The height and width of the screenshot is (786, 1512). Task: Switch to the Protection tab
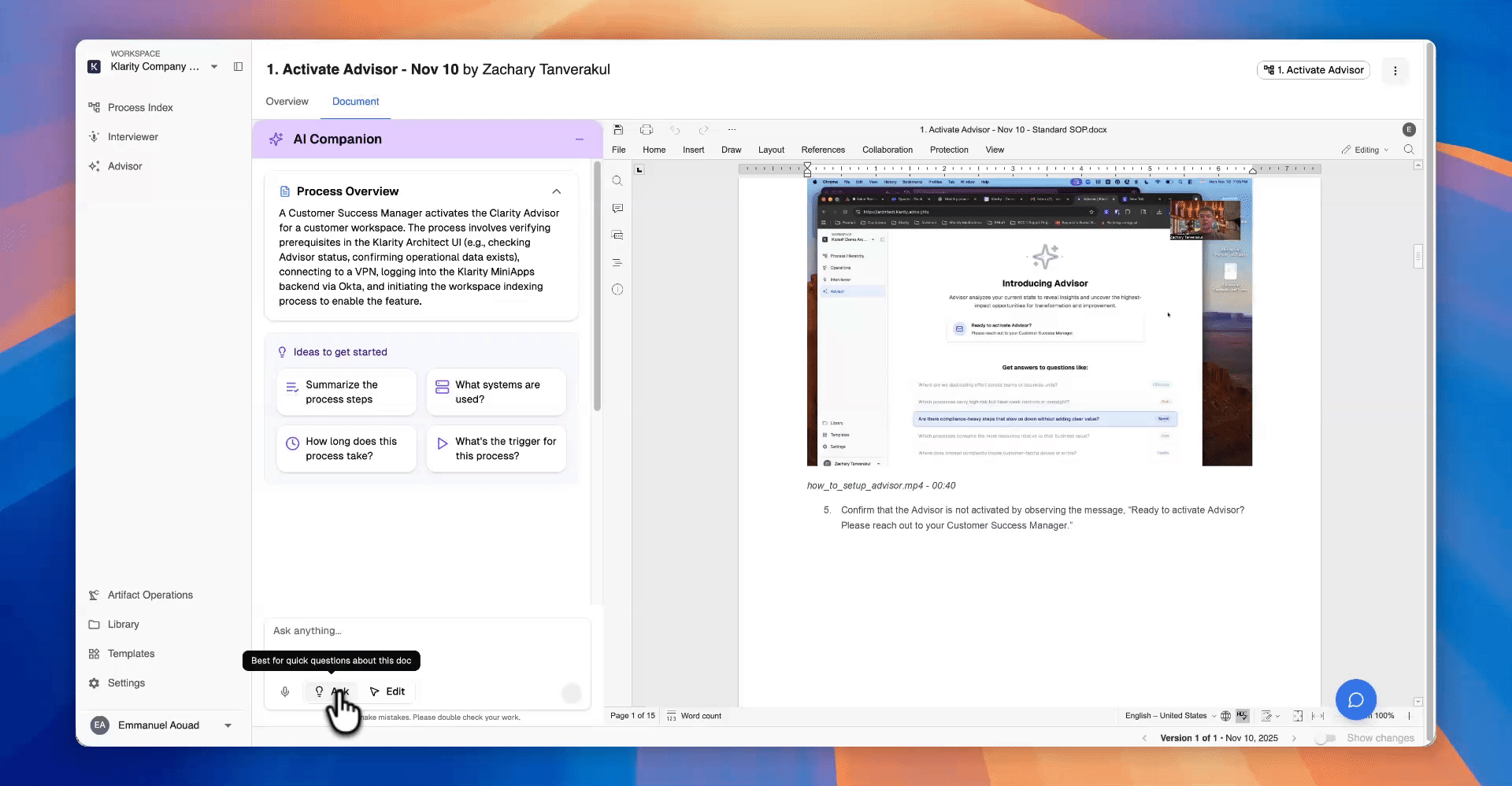(x=949, y=150)
